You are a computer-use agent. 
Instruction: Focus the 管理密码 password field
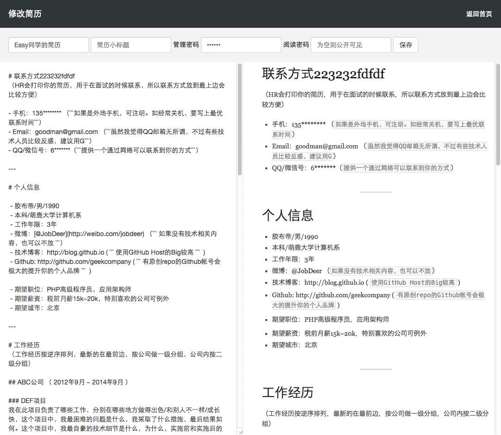click(241, 45)
